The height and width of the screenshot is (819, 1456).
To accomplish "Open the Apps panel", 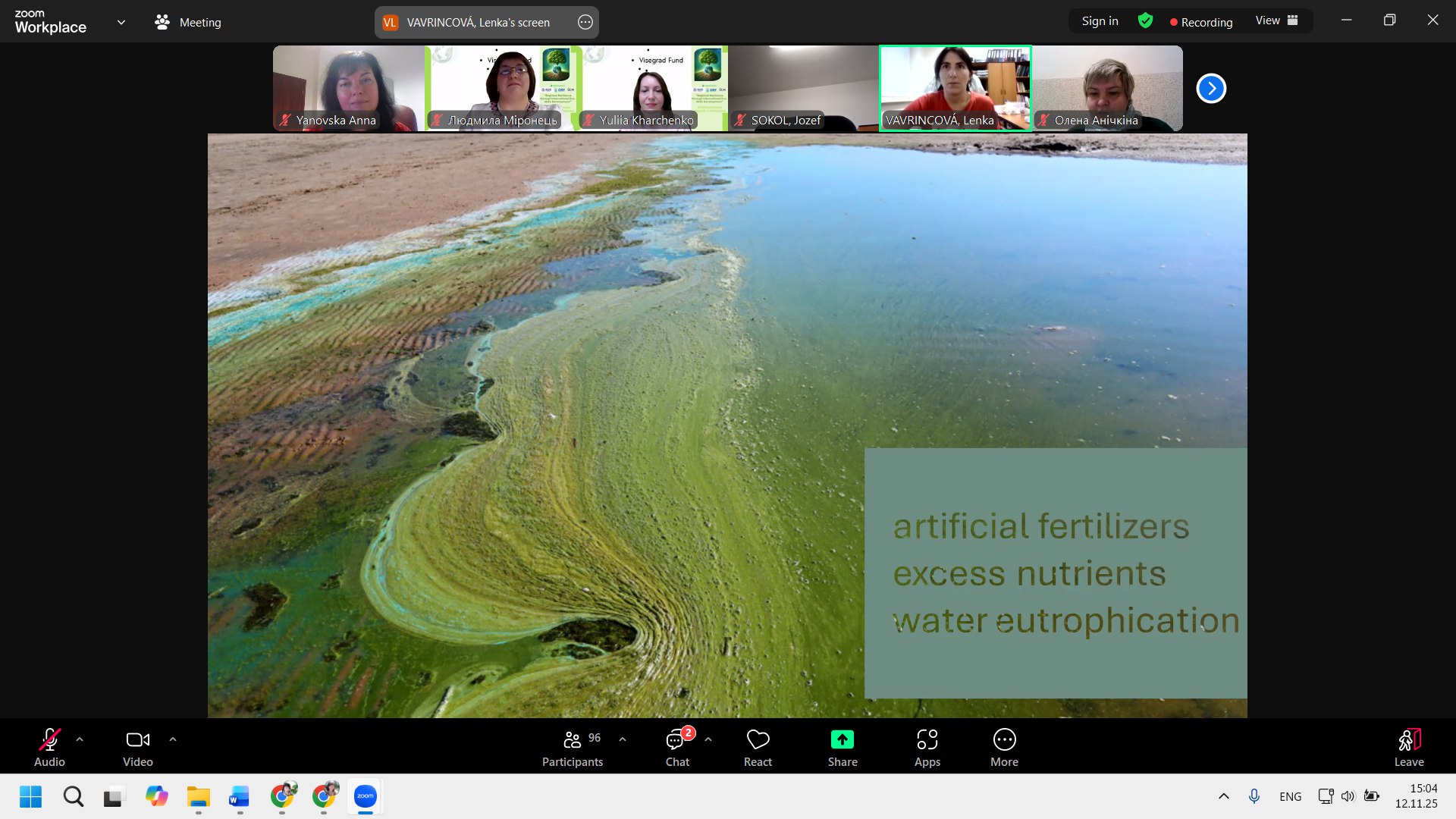I will (x=927, y=747).
